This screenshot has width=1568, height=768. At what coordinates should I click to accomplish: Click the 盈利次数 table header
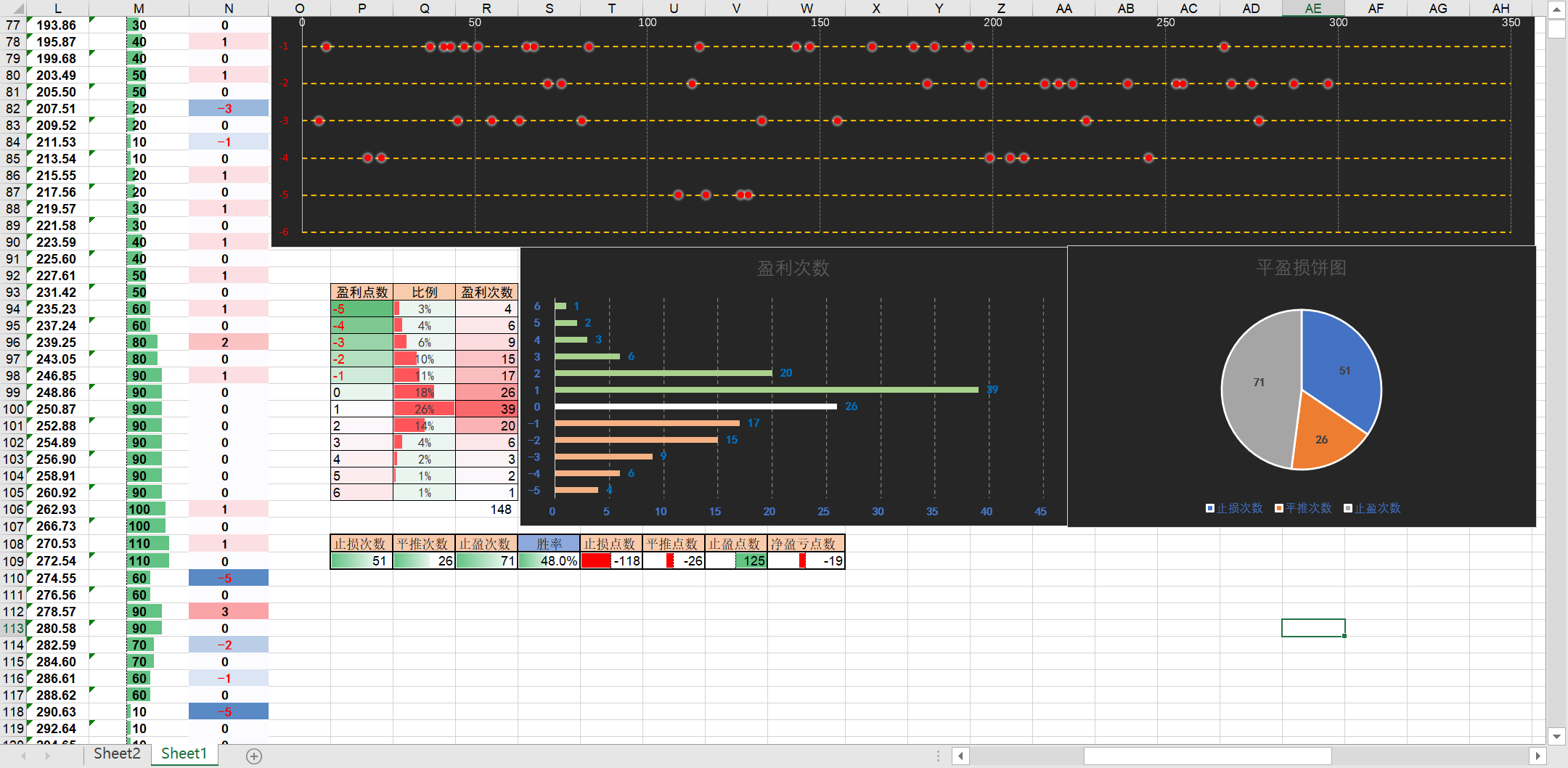click(x=486, y=292)
